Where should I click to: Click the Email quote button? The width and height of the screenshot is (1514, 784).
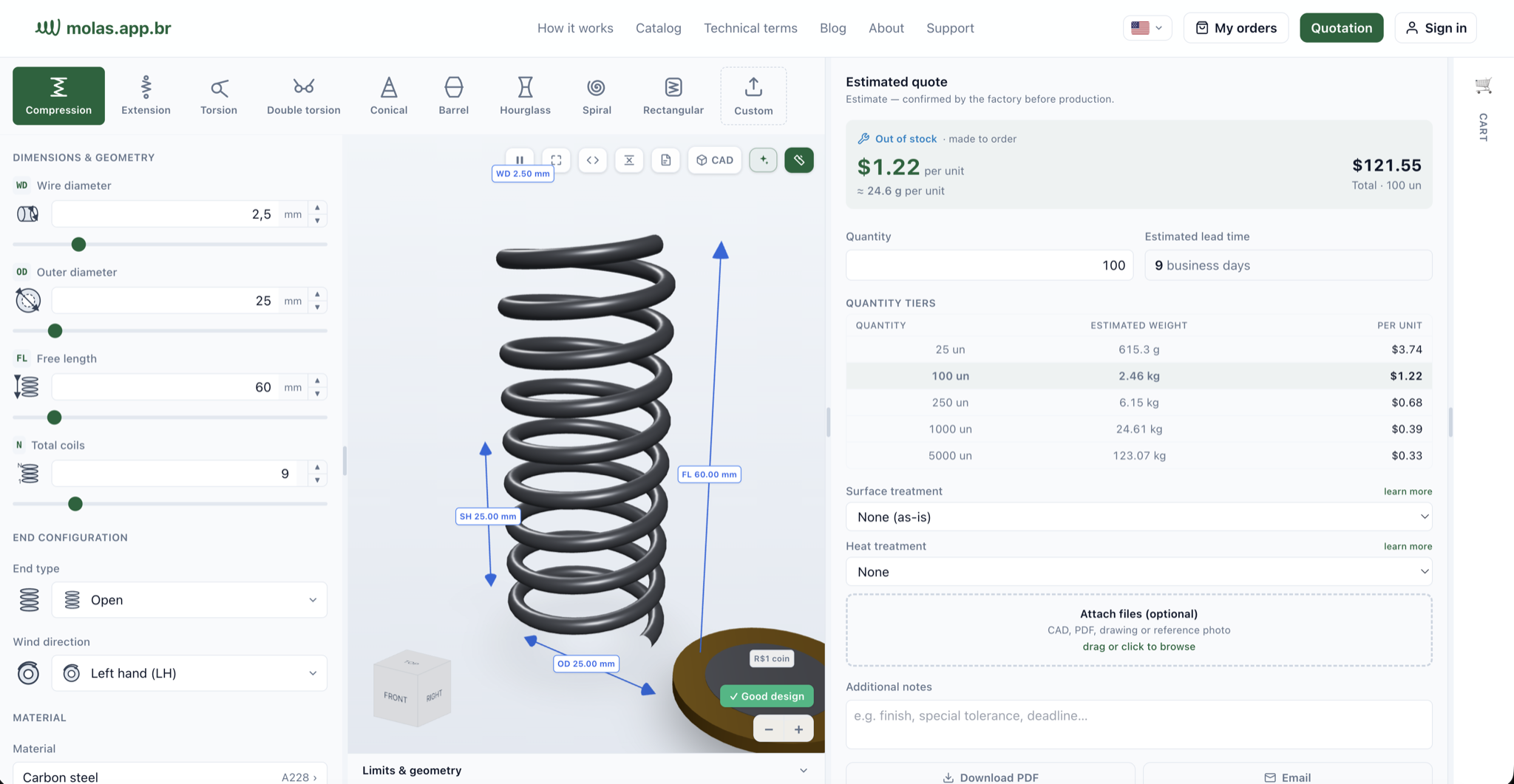point(1288,775)
